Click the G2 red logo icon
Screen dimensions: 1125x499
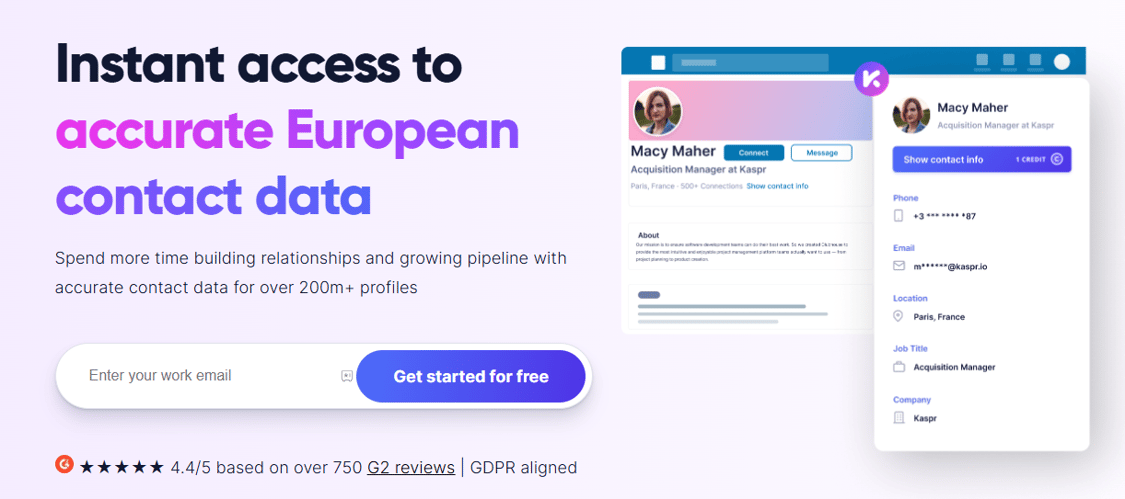pos(65,465)
